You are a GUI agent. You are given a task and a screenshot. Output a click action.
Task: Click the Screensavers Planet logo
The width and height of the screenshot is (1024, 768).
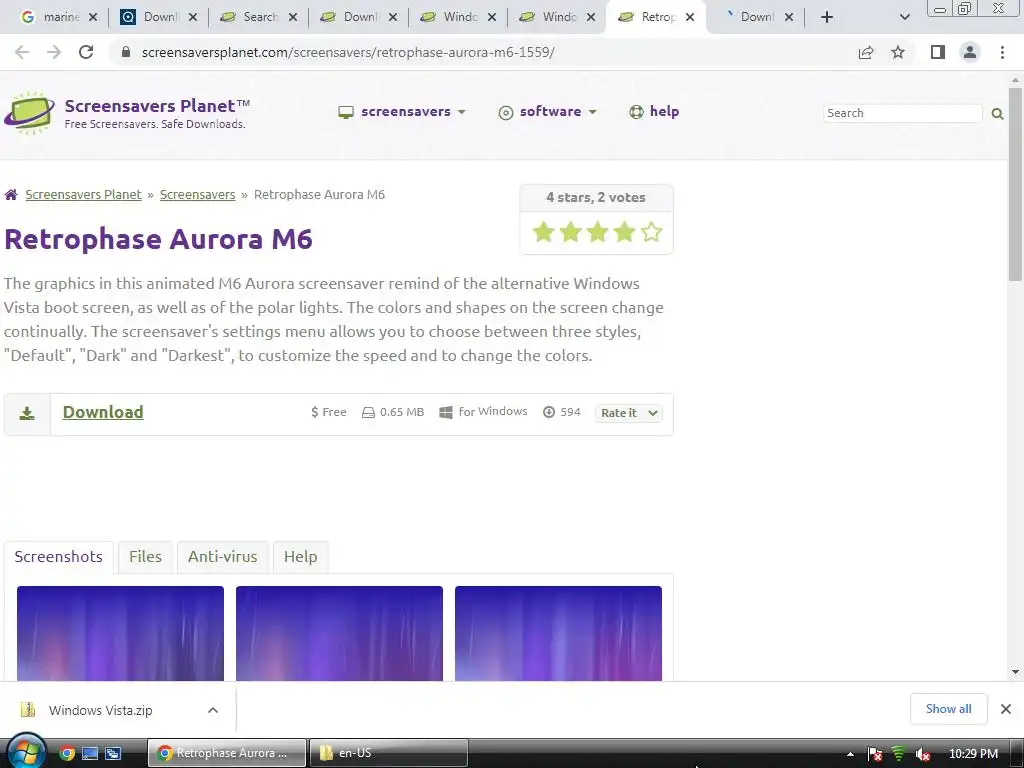click(x=29, y=113)
